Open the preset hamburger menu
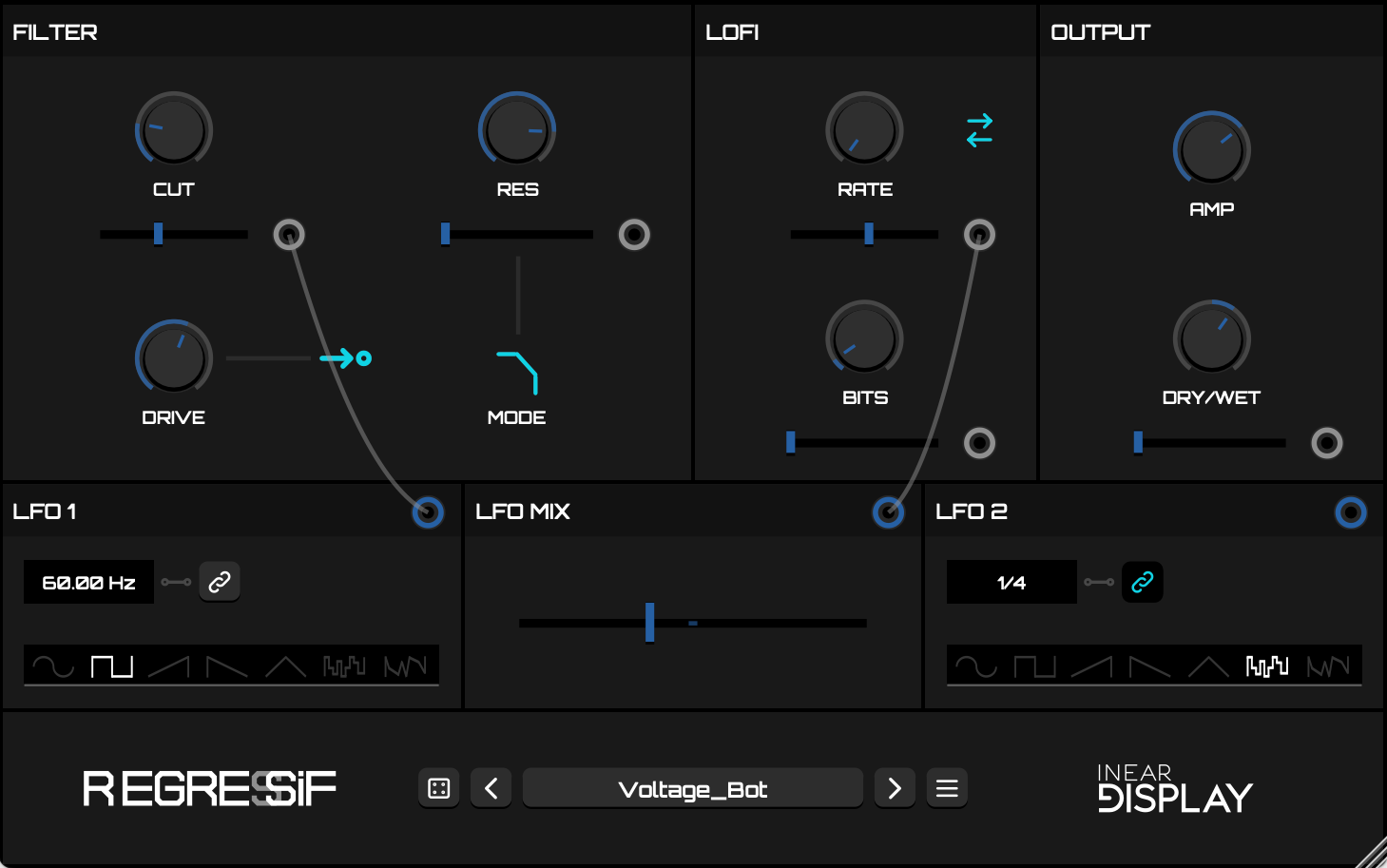This screenshot has width=1387, height=868. pos(947,788)
